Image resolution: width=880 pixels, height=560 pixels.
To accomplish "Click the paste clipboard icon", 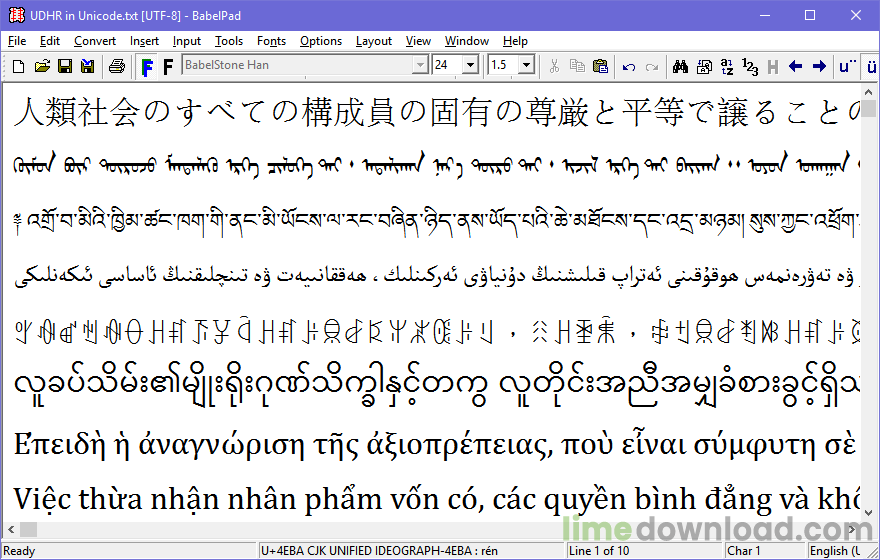I will pos(599,66).
